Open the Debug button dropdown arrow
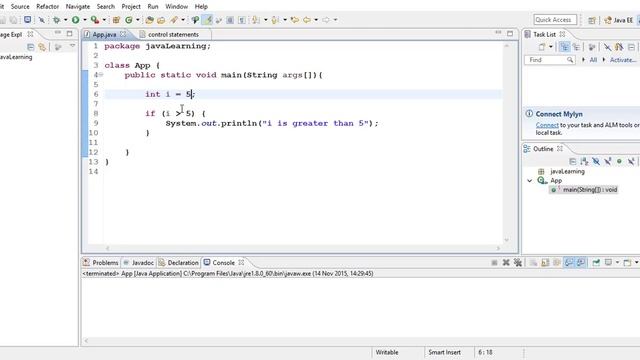The image size is (640, 360). coord(65,20)
